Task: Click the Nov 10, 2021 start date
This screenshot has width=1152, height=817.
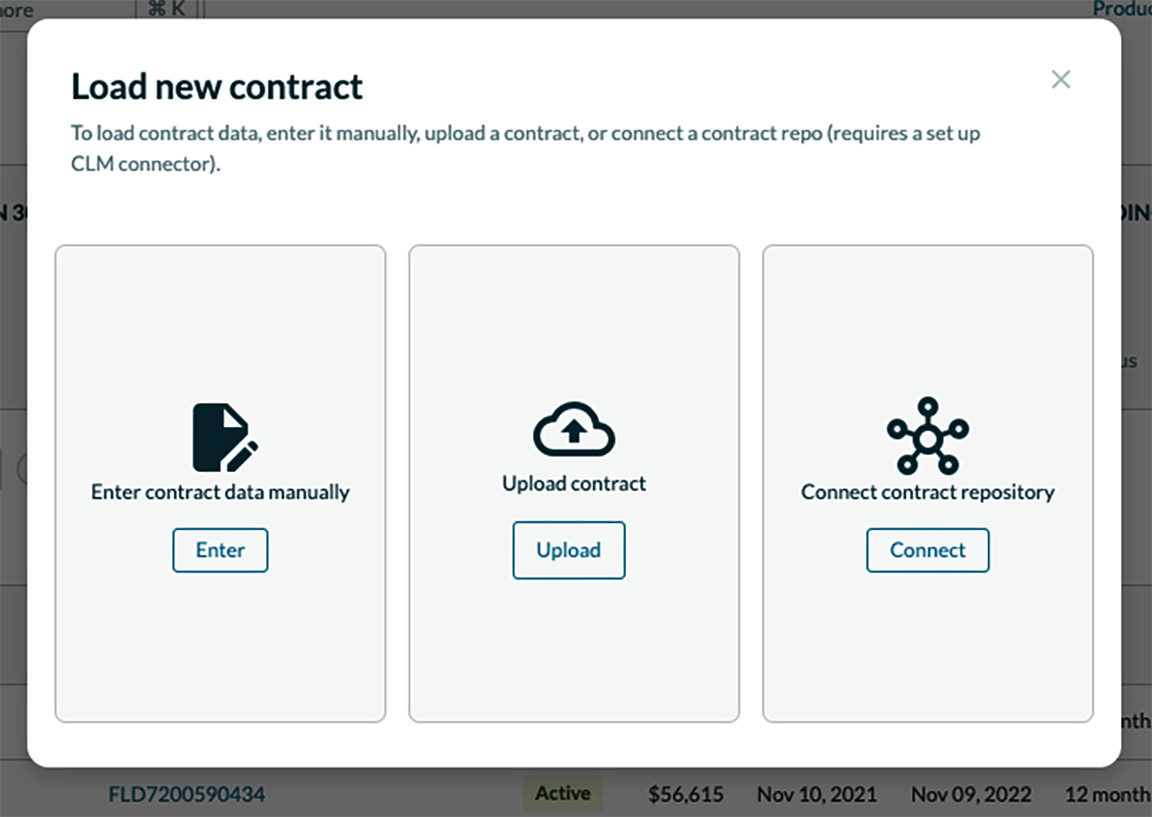Action: (817, 794)
